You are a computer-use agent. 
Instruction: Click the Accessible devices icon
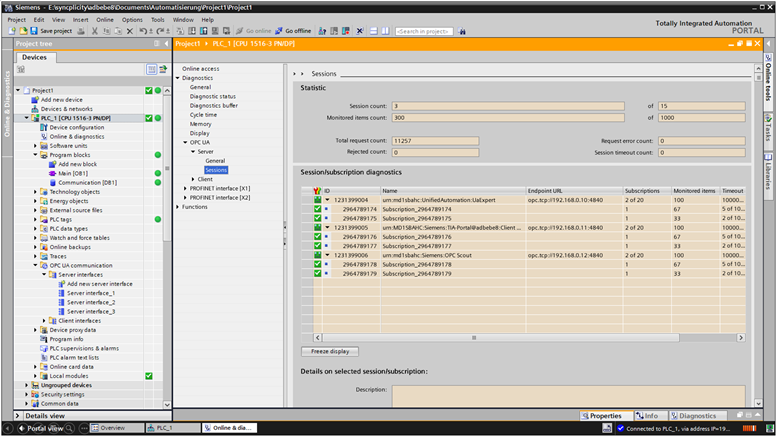(x=322, y=31)
